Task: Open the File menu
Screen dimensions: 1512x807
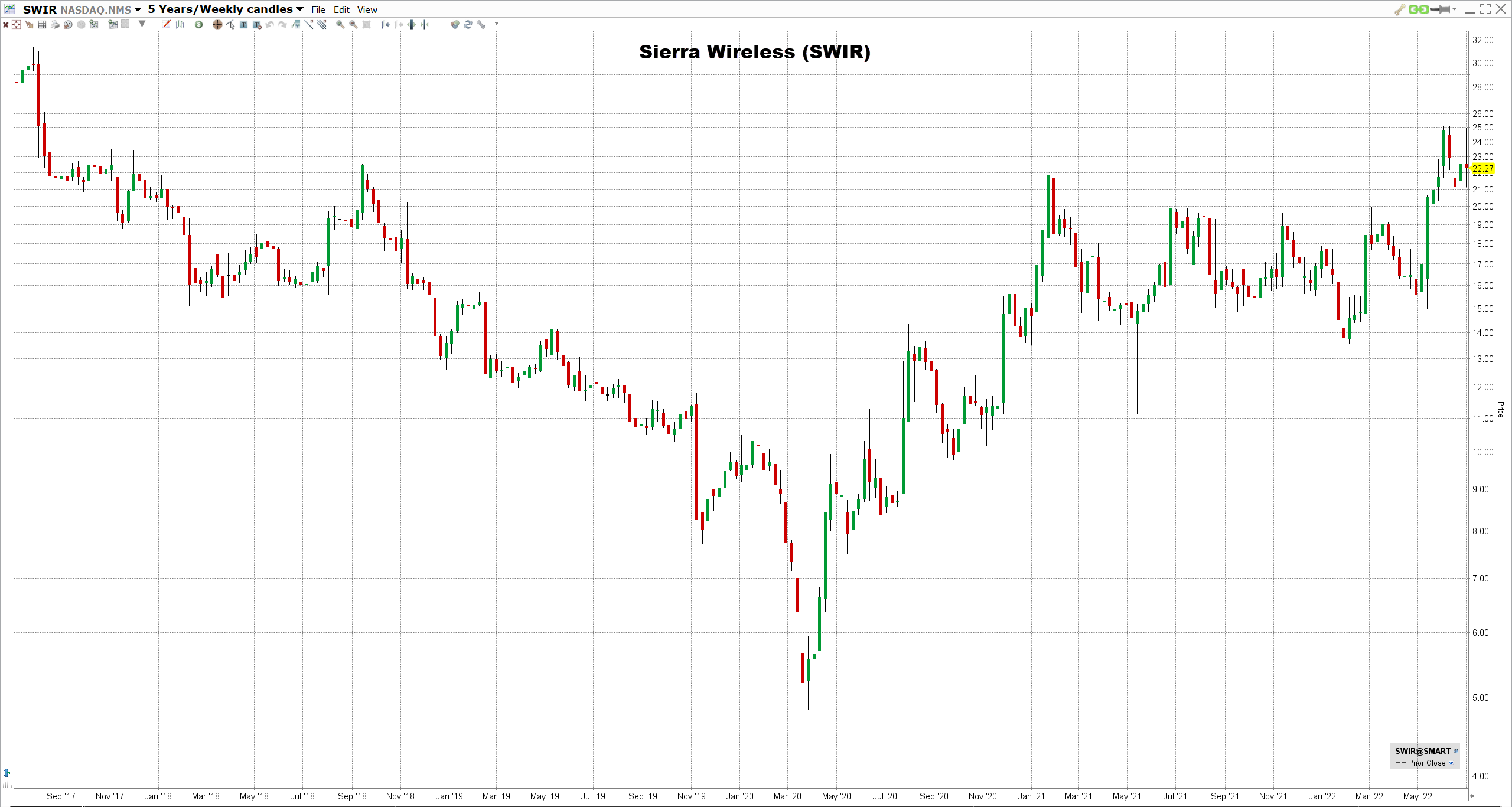Action: pyautogui.click(x=318, y=9)
